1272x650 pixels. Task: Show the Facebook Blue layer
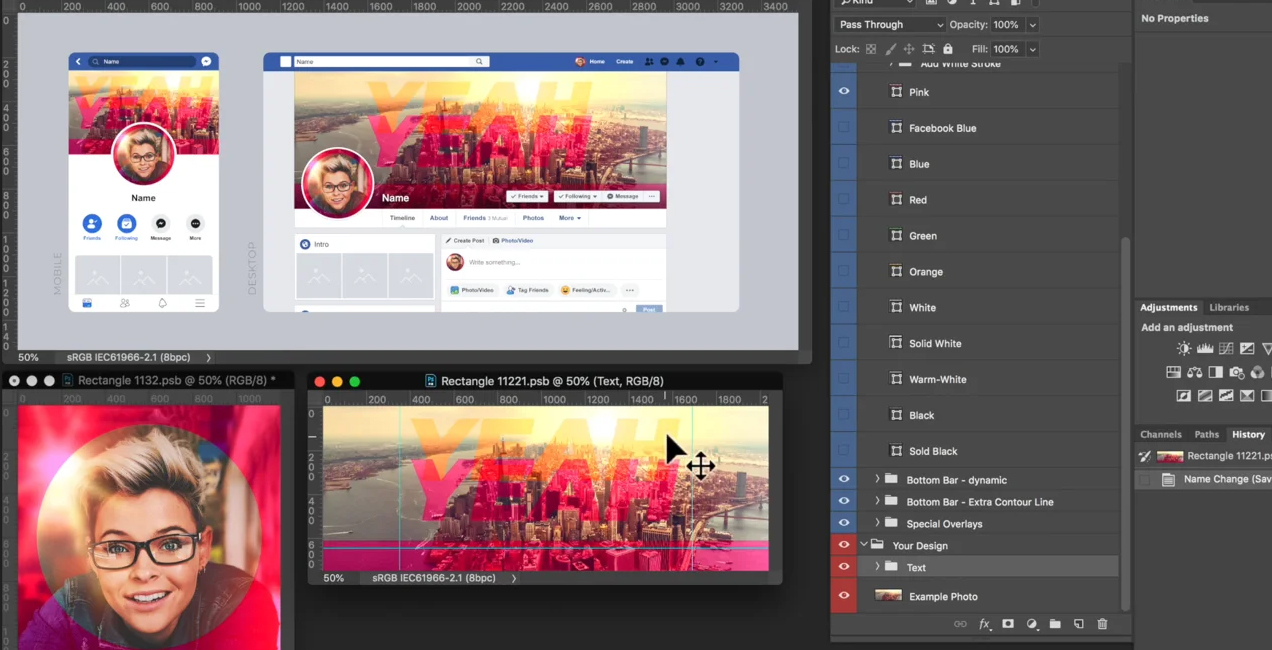(x=844, y=127)
